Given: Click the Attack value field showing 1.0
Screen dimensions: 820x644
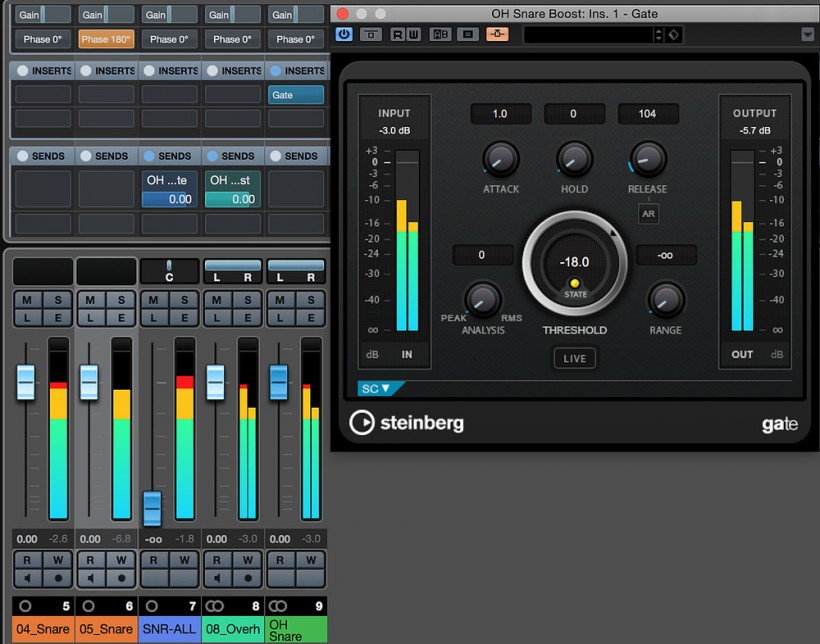Looking at the screenshot, I should coord(500,114).
